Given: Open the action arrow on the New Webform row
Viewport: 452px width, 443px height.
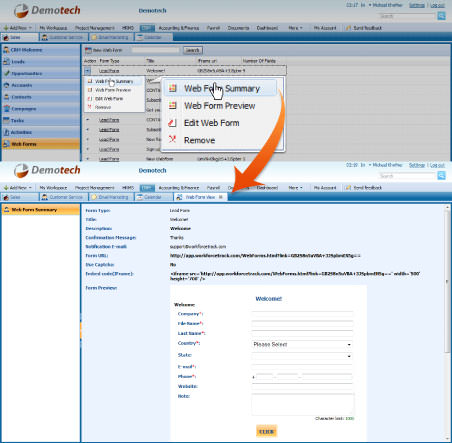Looking at the screenshot, I should (88, 159).
